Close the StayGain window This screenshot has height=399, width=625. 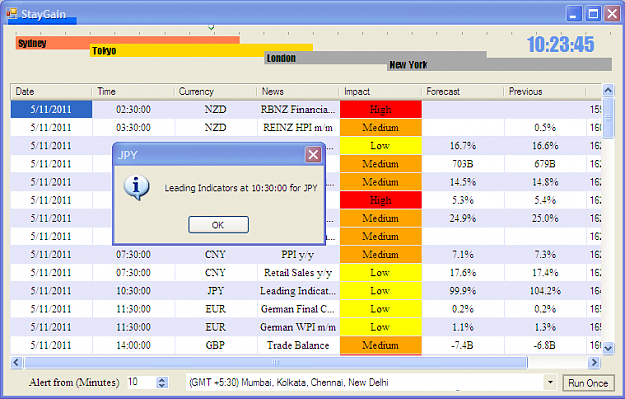point(612,14)
